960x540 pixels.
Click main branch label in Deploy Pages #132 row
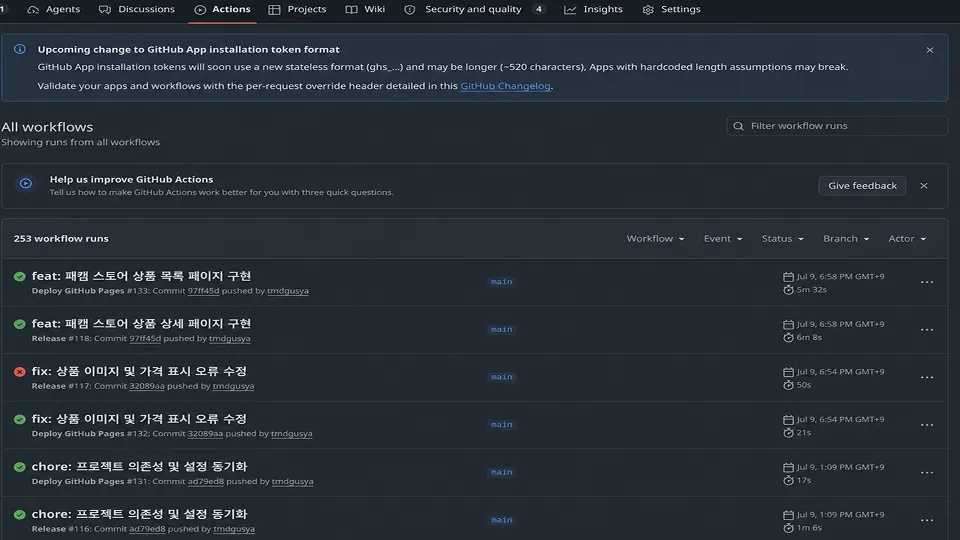(501, 424)
